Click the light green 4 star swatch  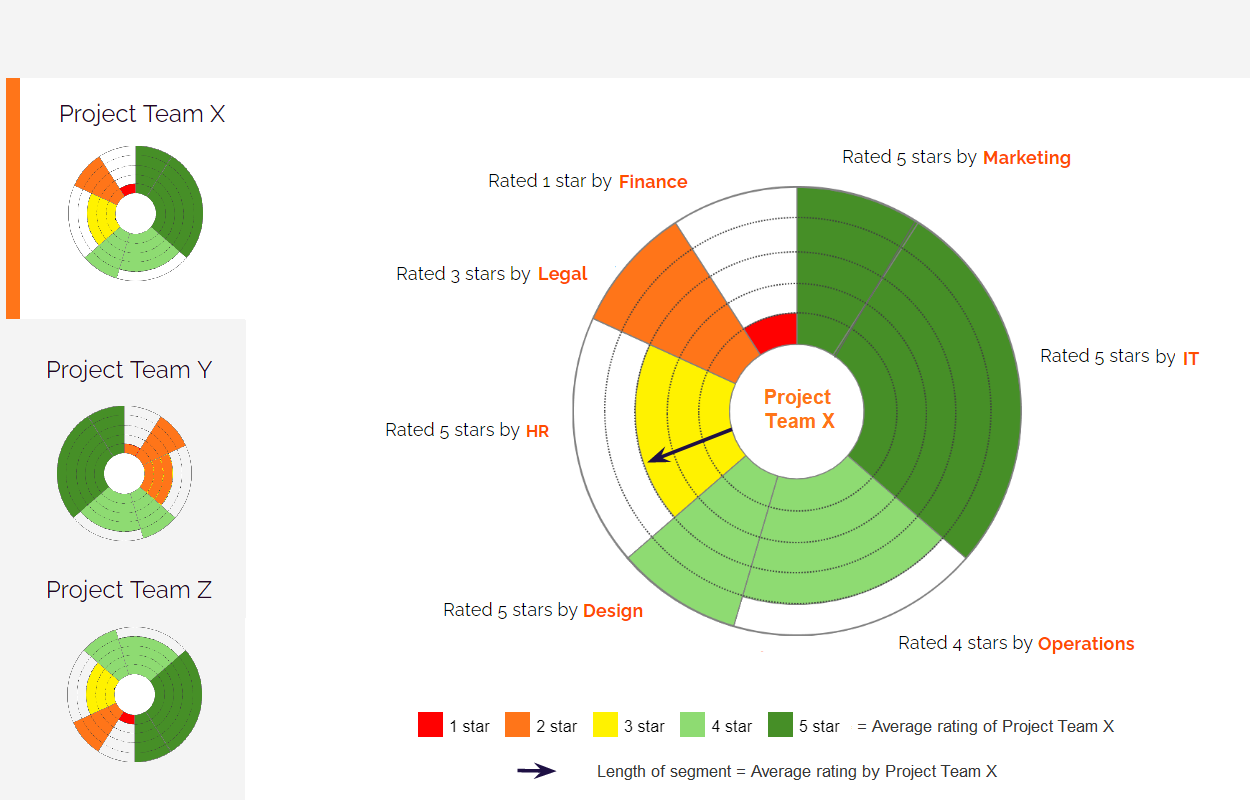pos(692,725)
